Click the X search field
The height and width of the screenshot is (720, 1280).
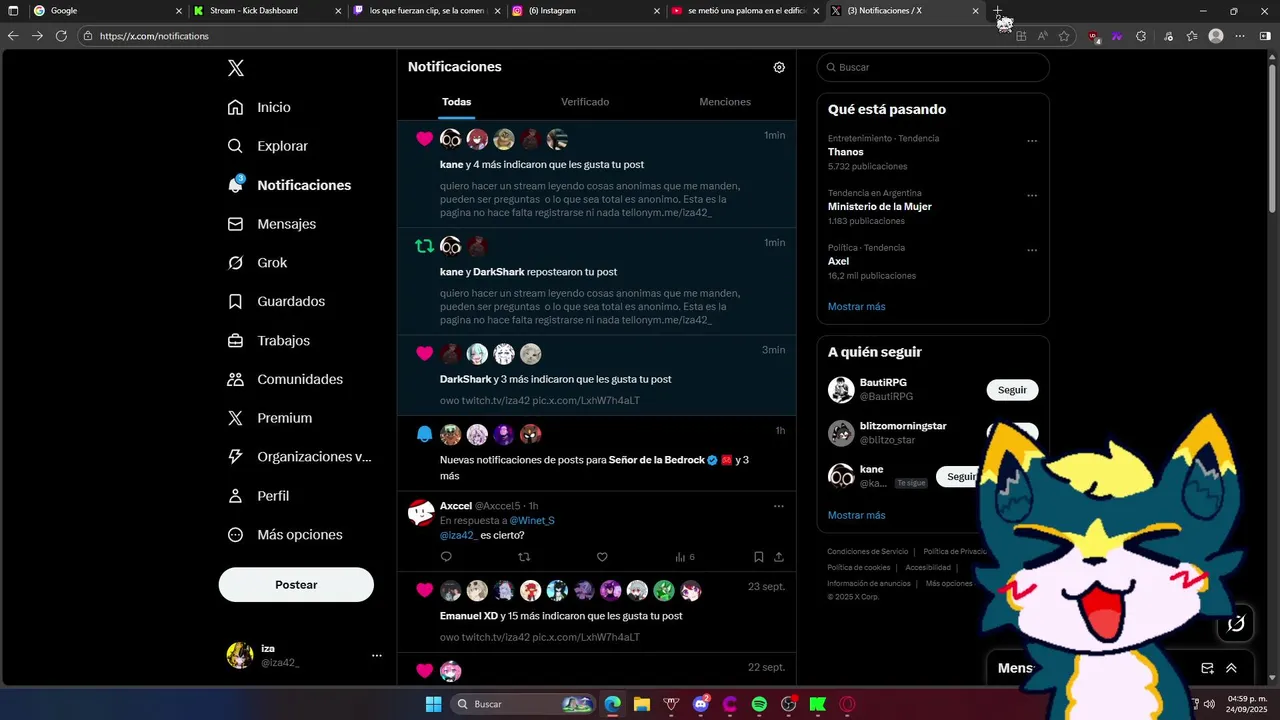click(933, 67)
